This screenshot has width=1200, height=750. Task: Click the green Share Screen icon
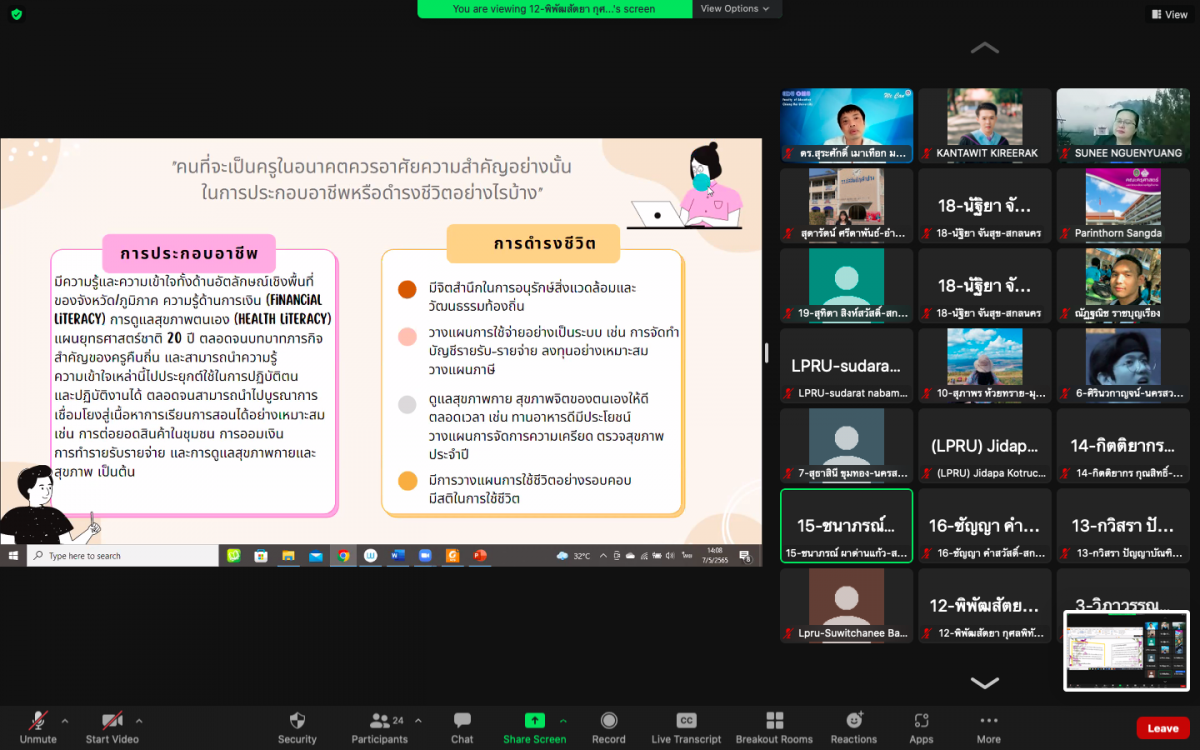[x=535, y=721]
